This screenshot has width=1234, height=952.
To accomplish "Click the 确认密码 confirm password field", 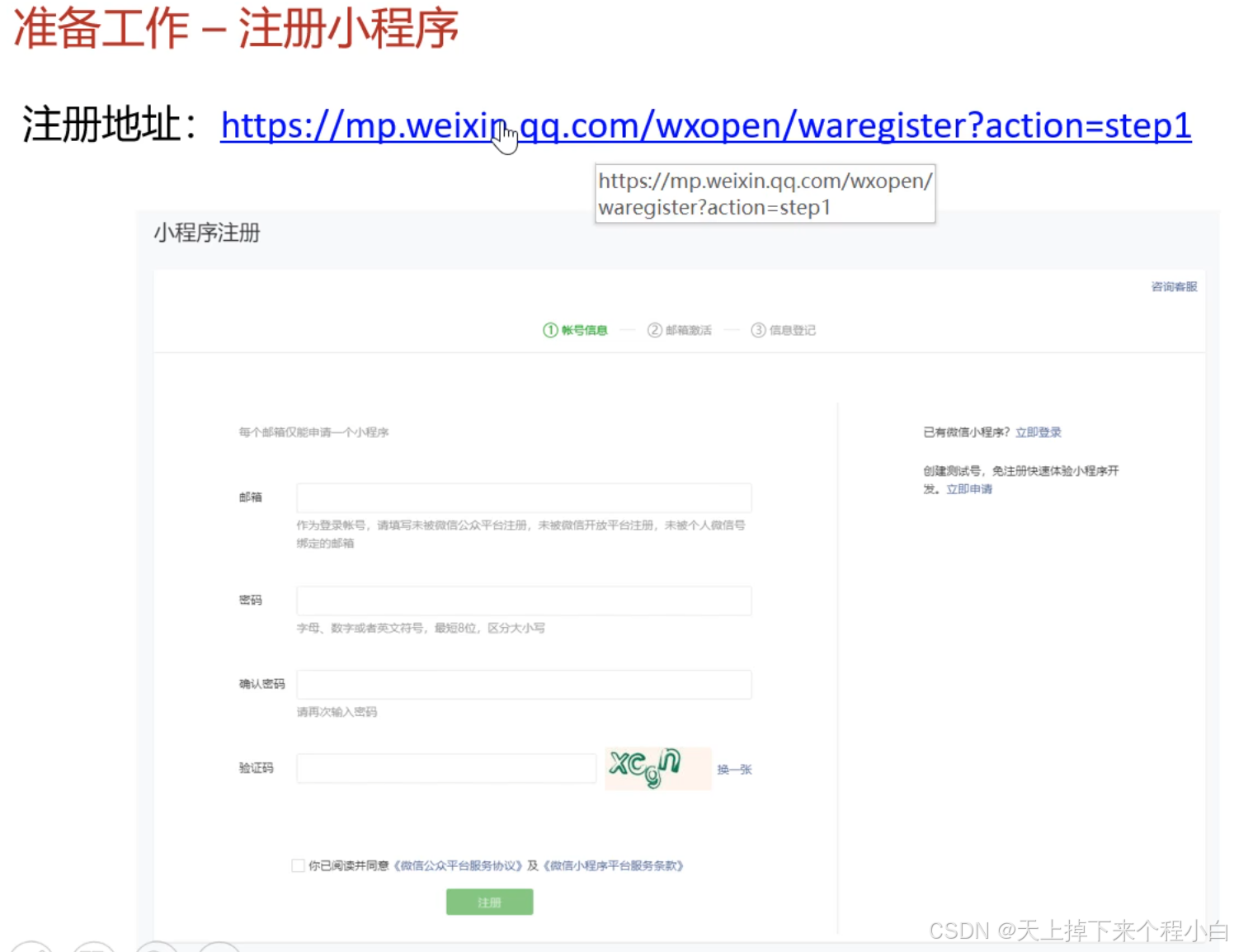I will click(x=524, y=685).
